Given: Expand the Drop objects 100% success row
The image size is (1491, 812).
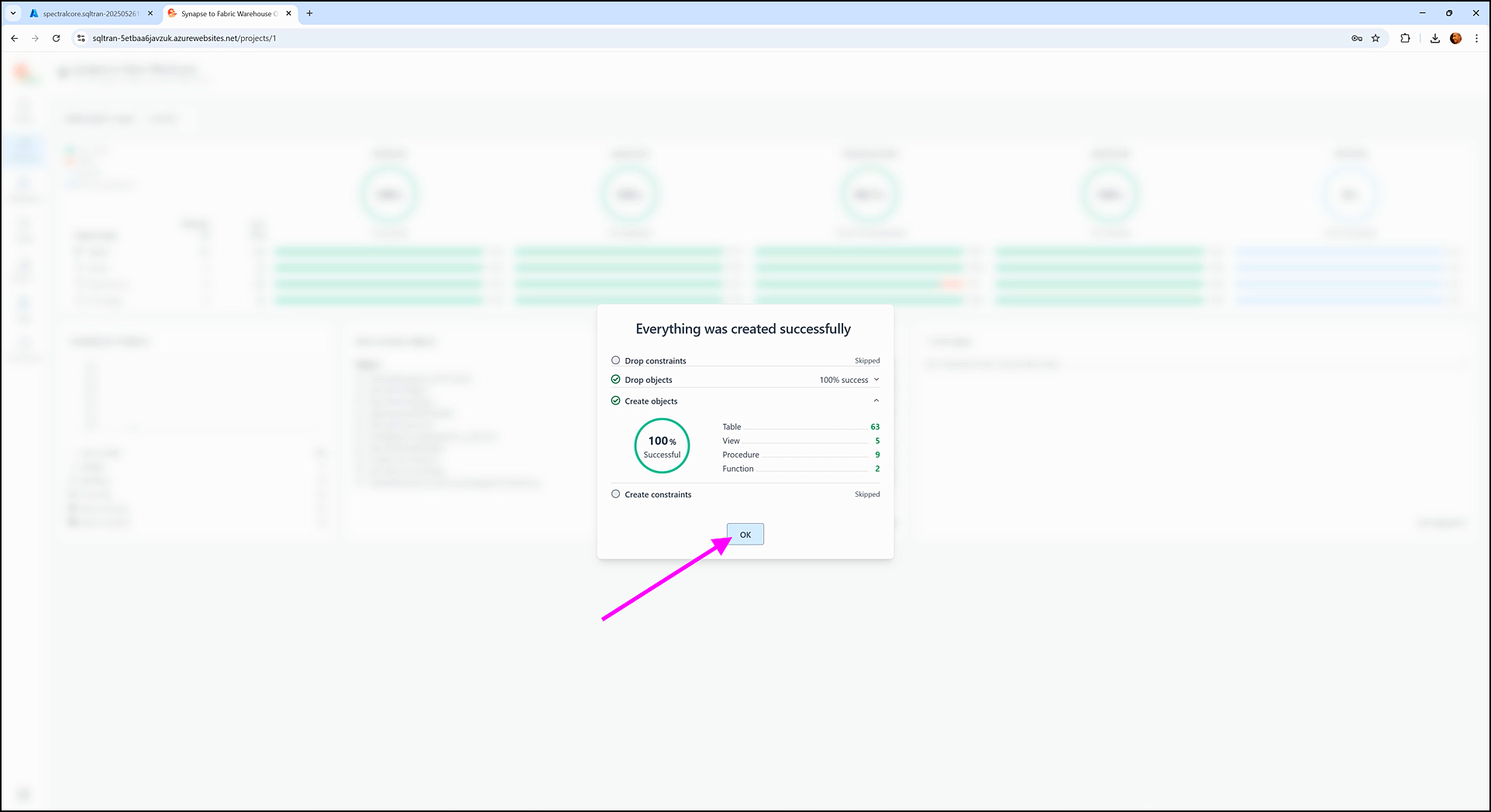Looking at the screenshot, I should point(876,380).
